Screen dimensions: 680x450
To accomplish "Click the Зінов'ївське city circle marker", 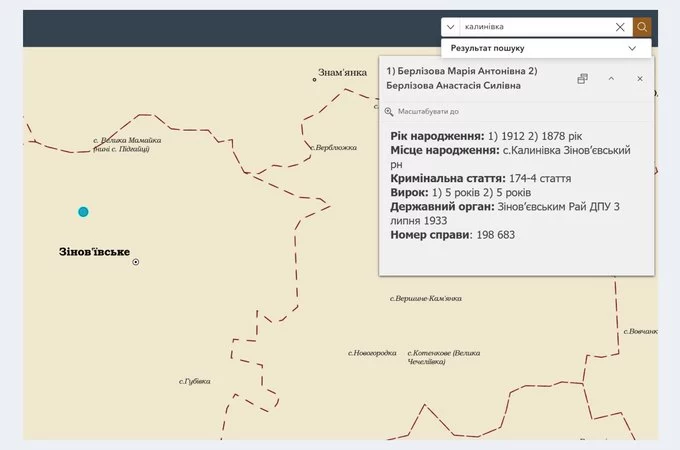I will click(x=136, y=262).
